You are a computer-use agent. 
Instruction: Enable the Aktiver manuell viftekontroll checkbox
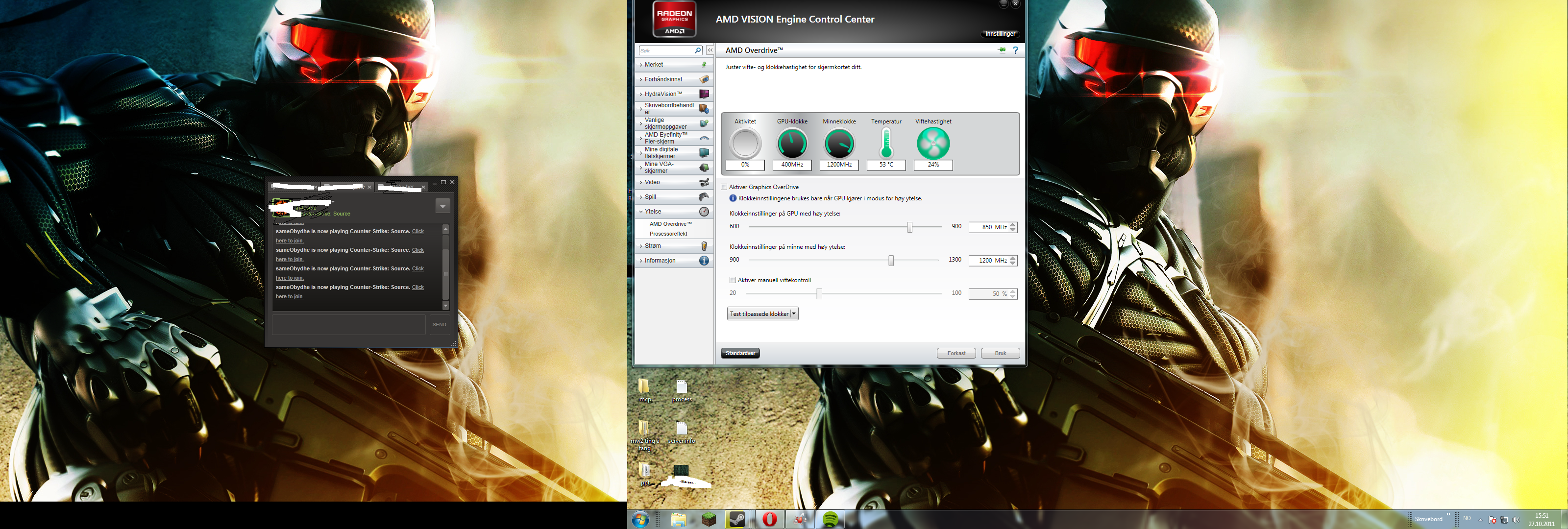click(x=733, y=280)
